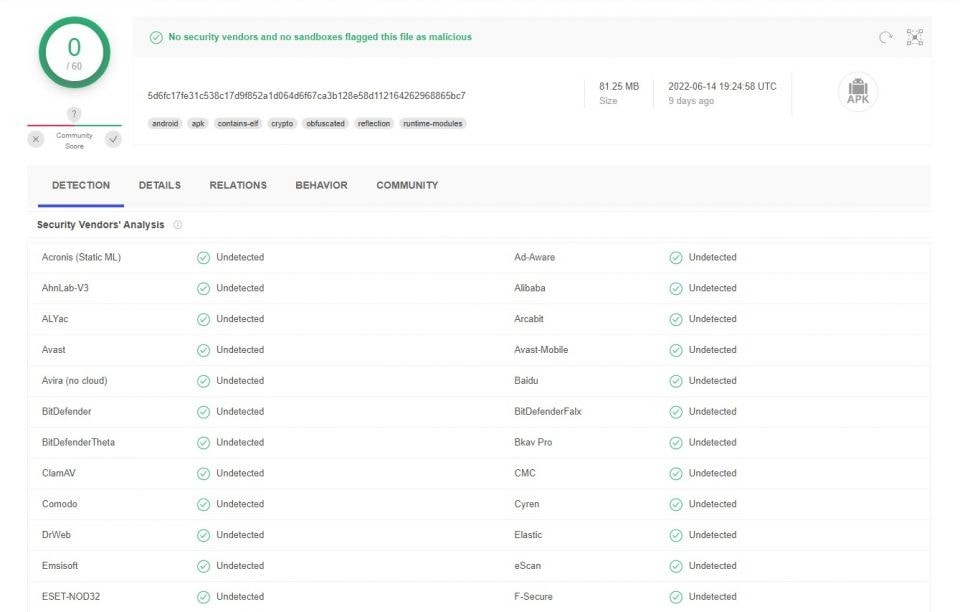Vote harmless with the checkmark community button
Image resolution: width=960 pixels, height=612 pixels.
coord(113,140)
